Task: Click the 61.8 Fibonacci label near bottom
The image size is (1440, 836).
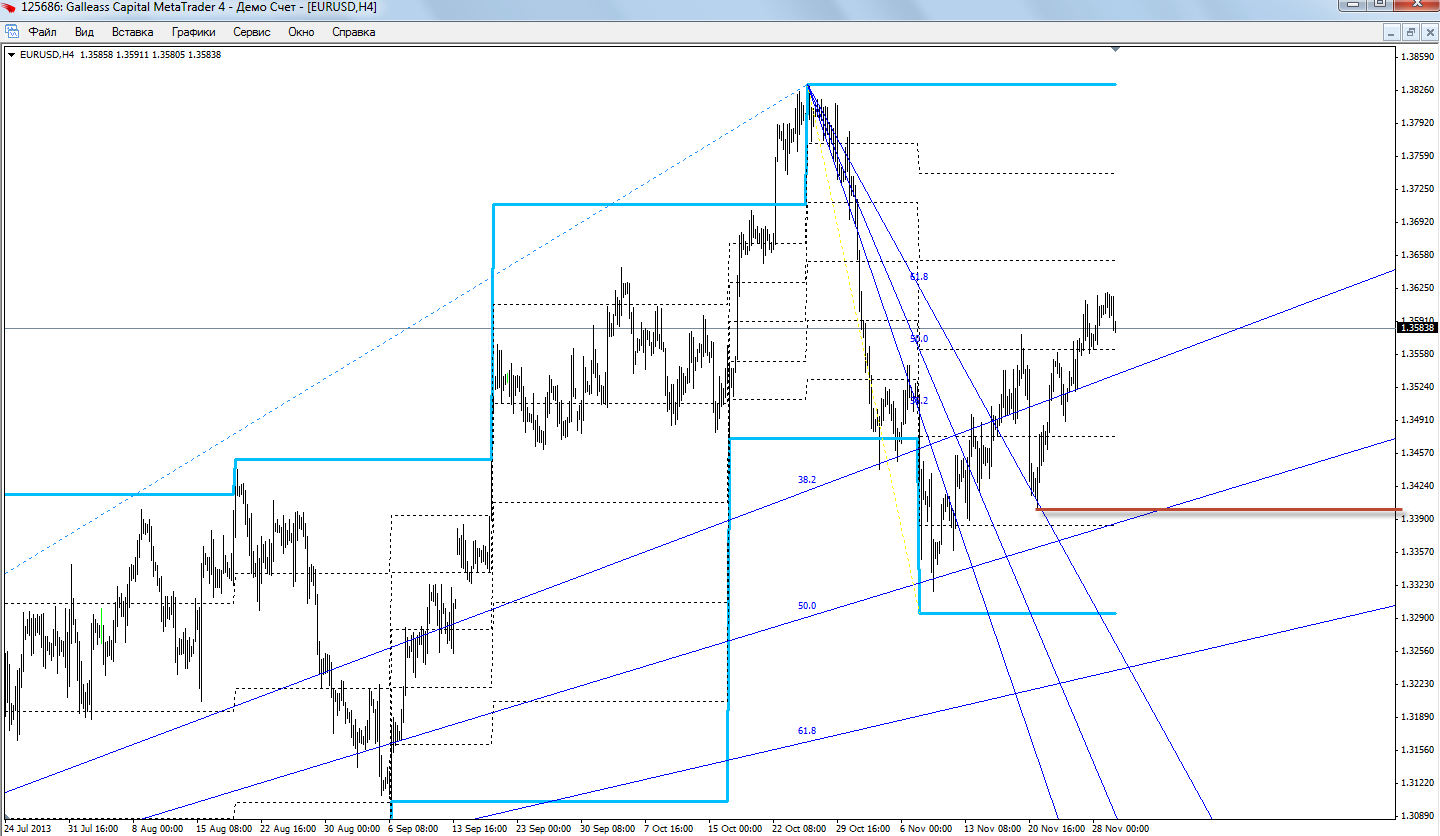Action: [807, 731]
